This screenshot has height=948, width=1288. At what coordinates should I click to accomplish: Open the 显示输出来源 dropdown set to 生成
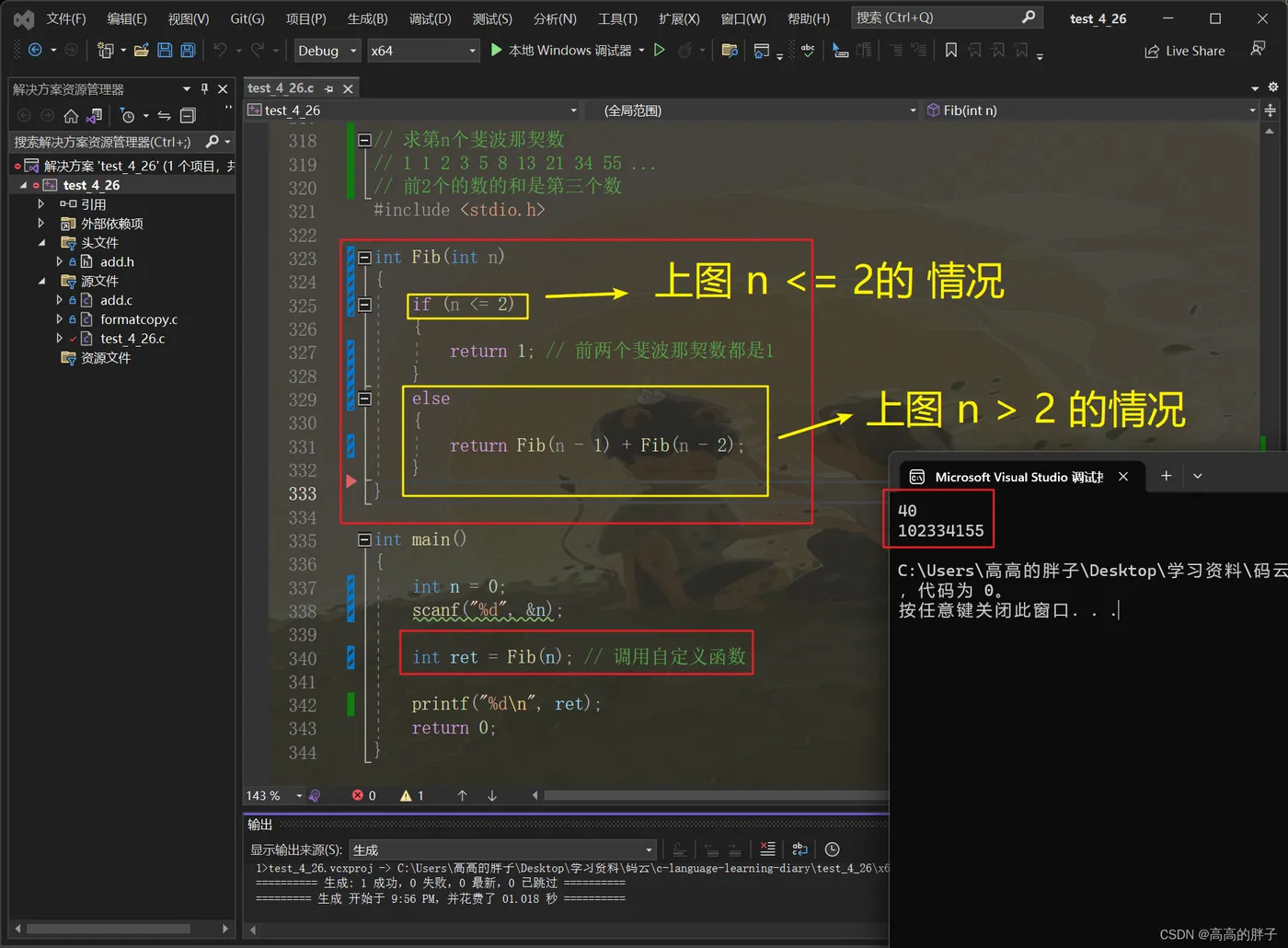pos(502,850)
